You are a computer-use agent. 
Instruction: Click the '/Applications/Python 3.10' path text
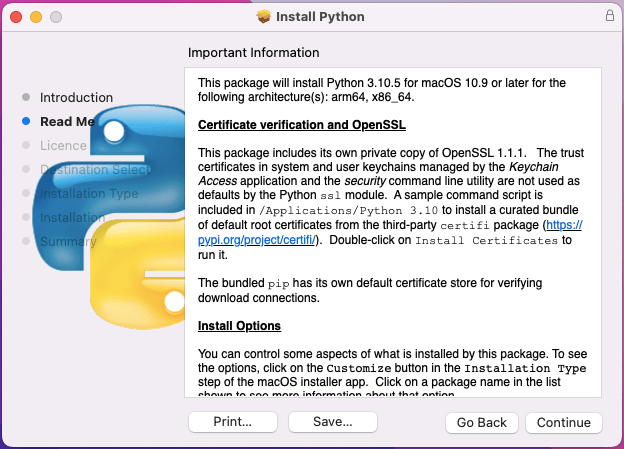pyautogui.click(x=348, y=210)
